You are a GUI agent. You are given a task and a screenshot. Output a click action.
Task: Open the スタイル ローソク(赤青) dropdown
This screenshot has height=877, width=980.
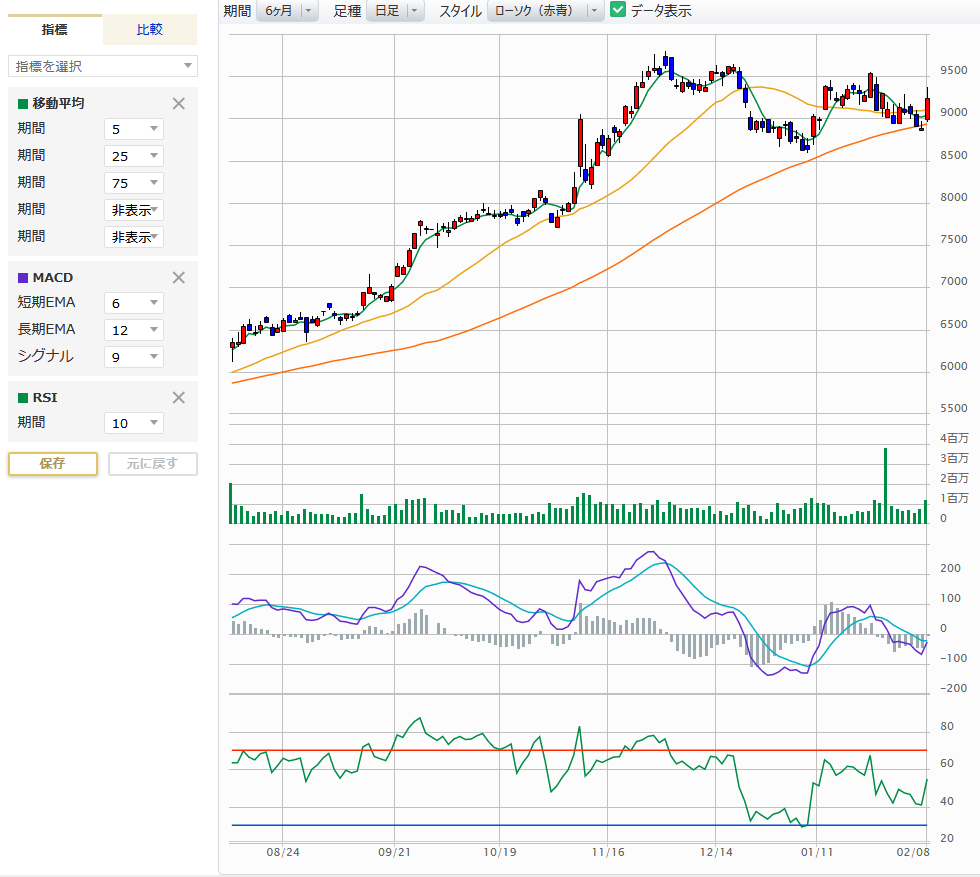tap(546, 11)
